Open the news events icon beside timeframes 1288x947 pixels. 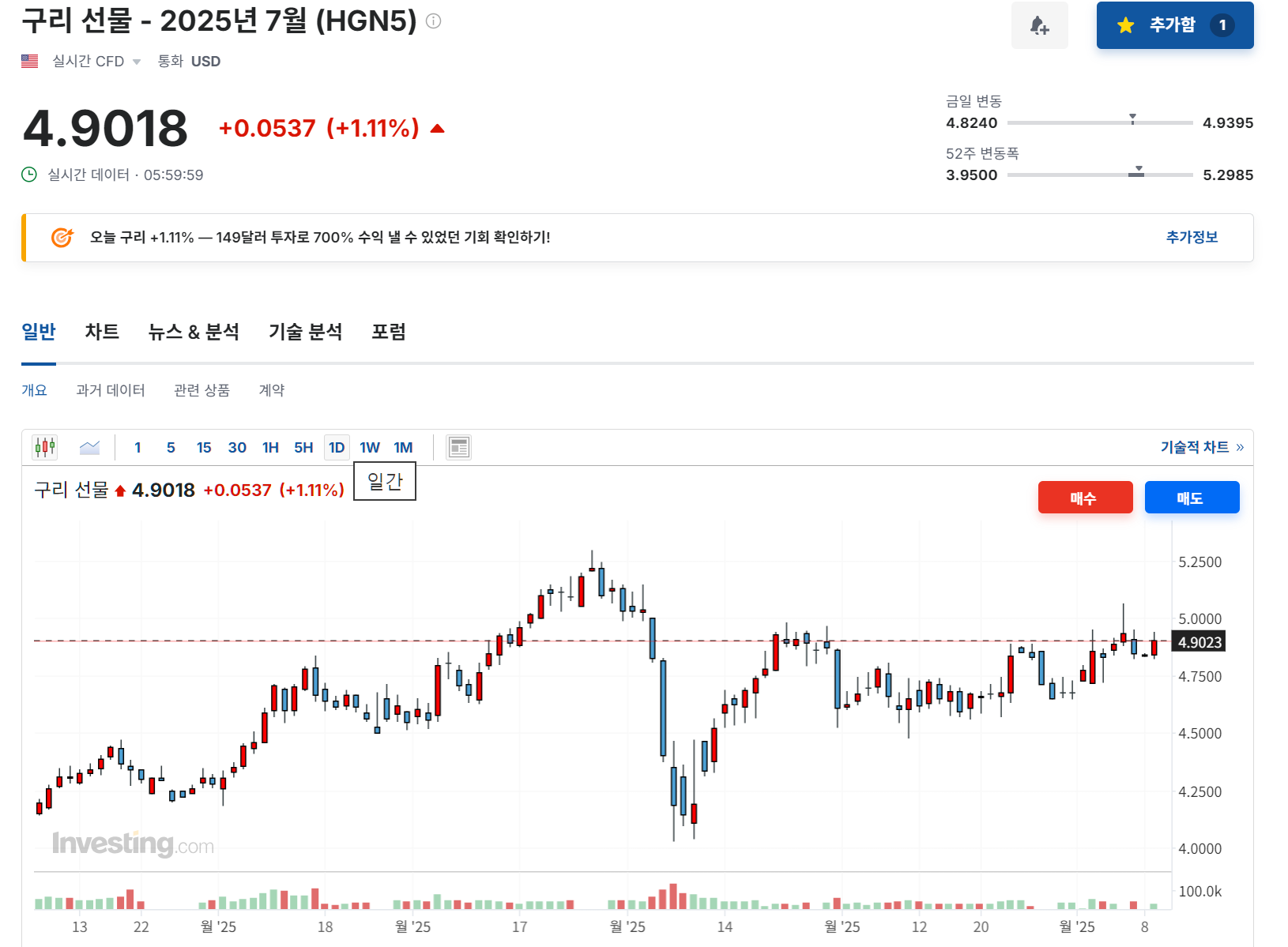click(458, 446)
